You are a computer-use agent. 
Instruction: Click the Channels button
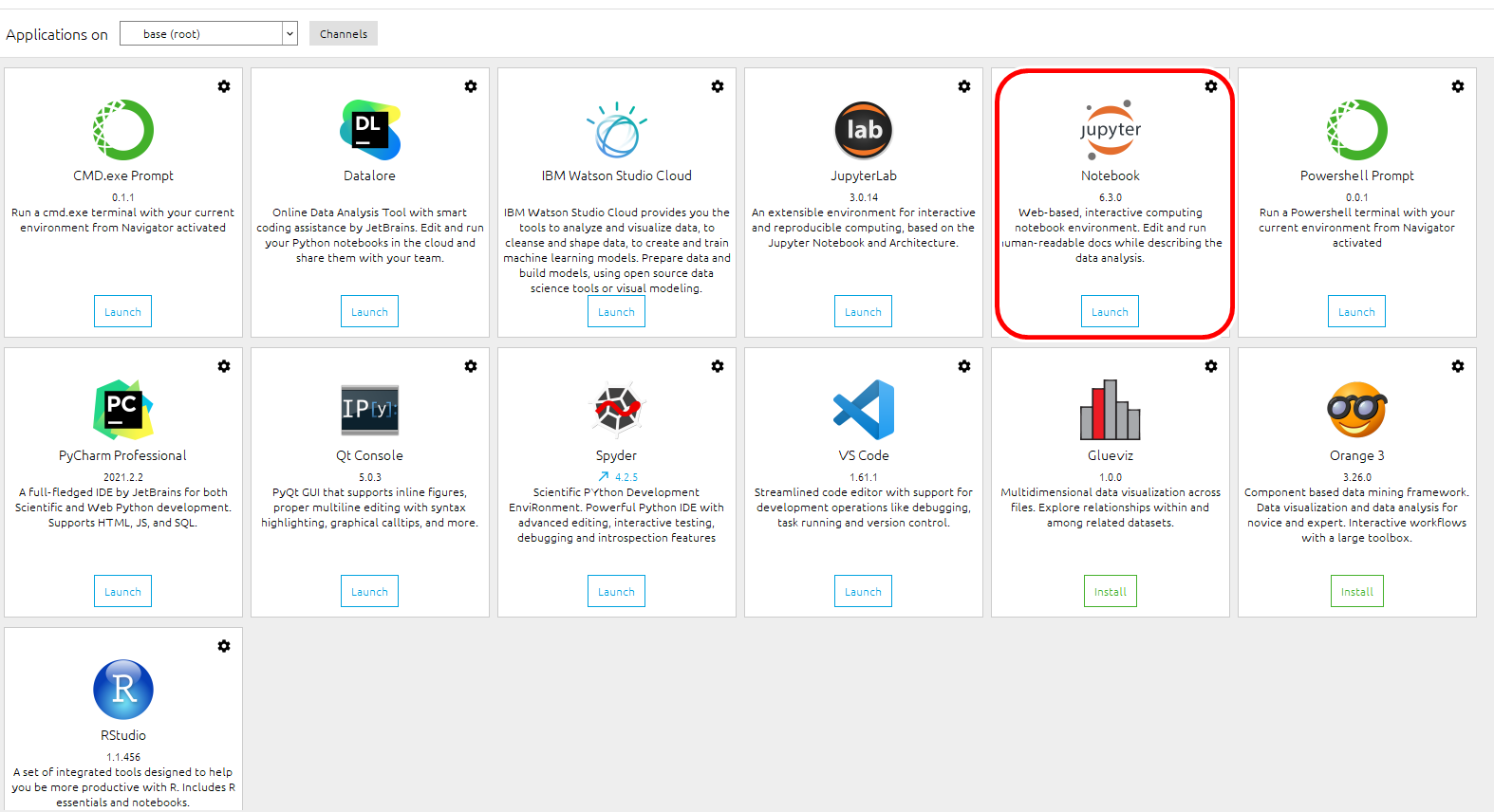tap(344, 33)
